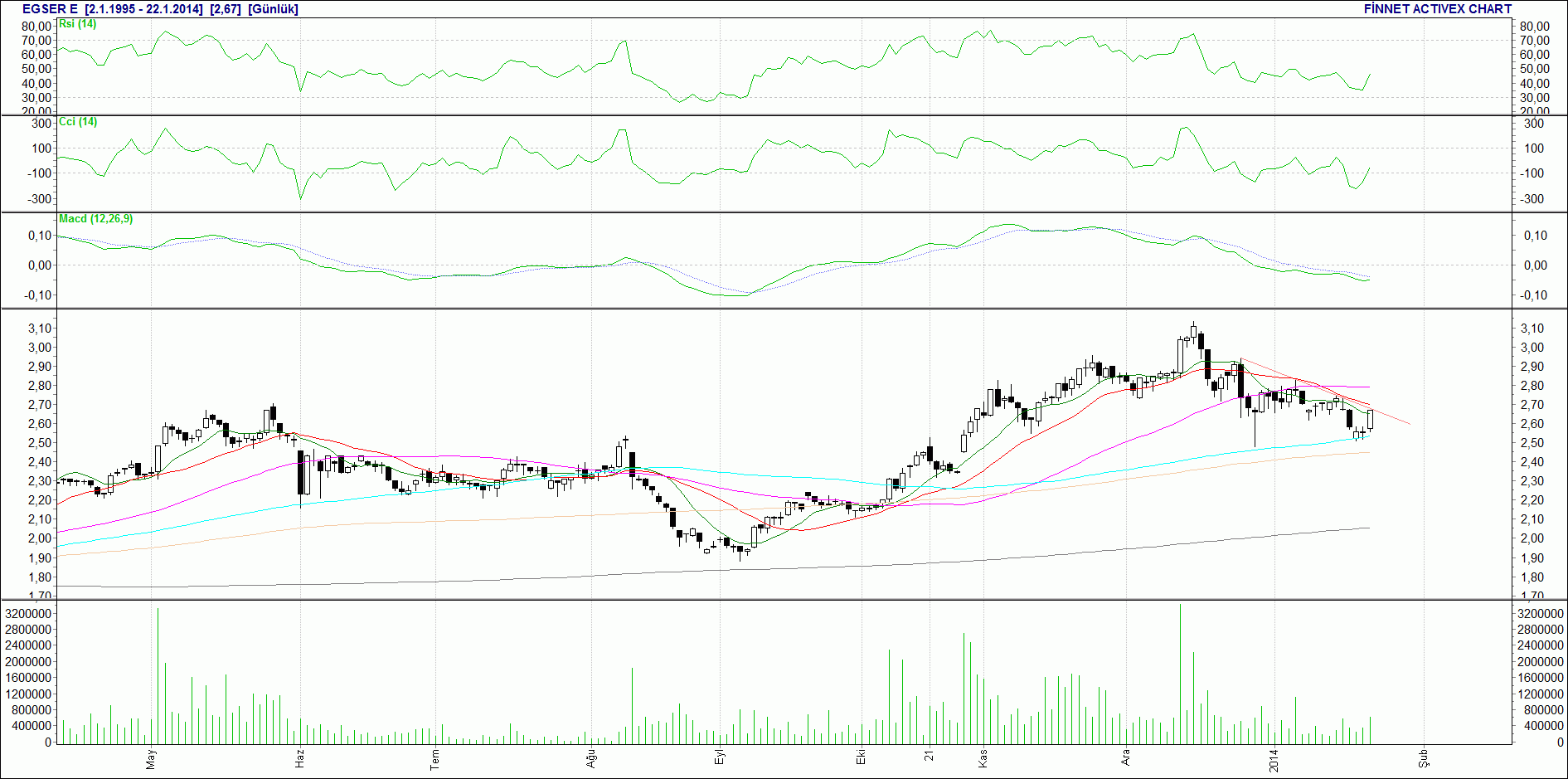Click the Rsi (14) indicator label
The height and width of the screenshot is (779, 1568).
[77, 24]
